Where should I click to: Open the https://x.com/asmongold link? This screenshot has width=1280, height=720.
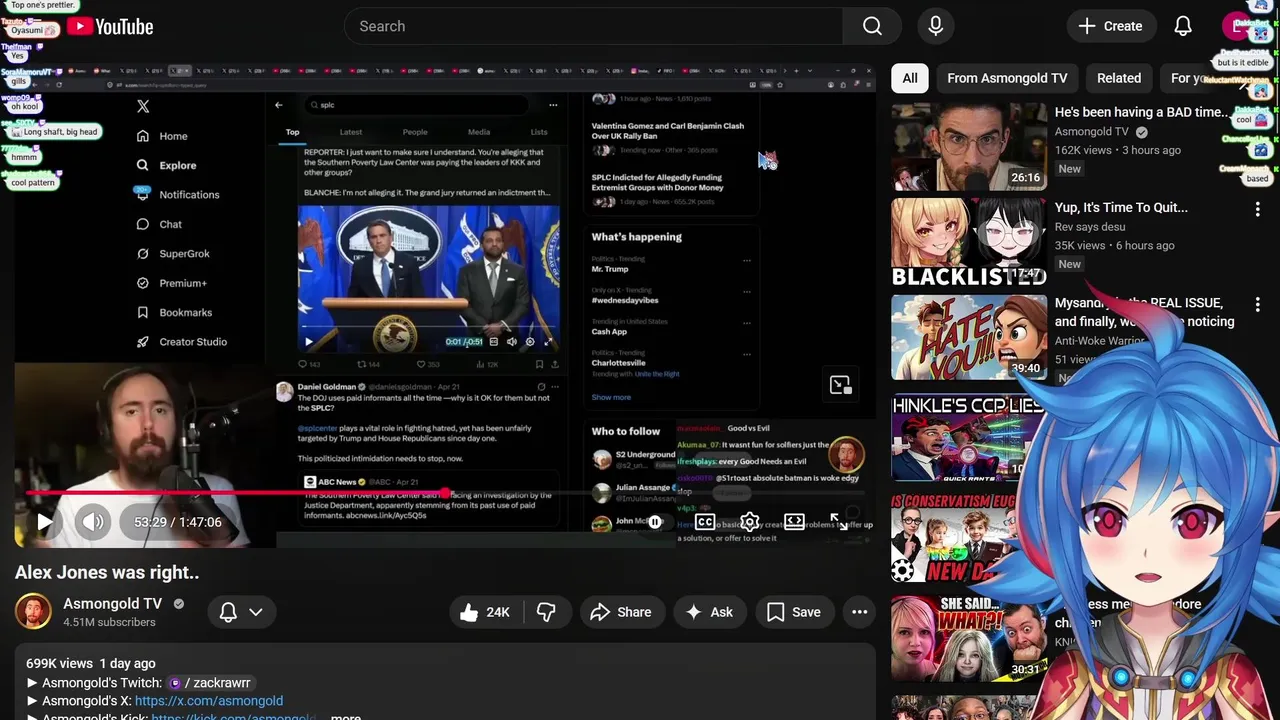(x=209, y=701)
